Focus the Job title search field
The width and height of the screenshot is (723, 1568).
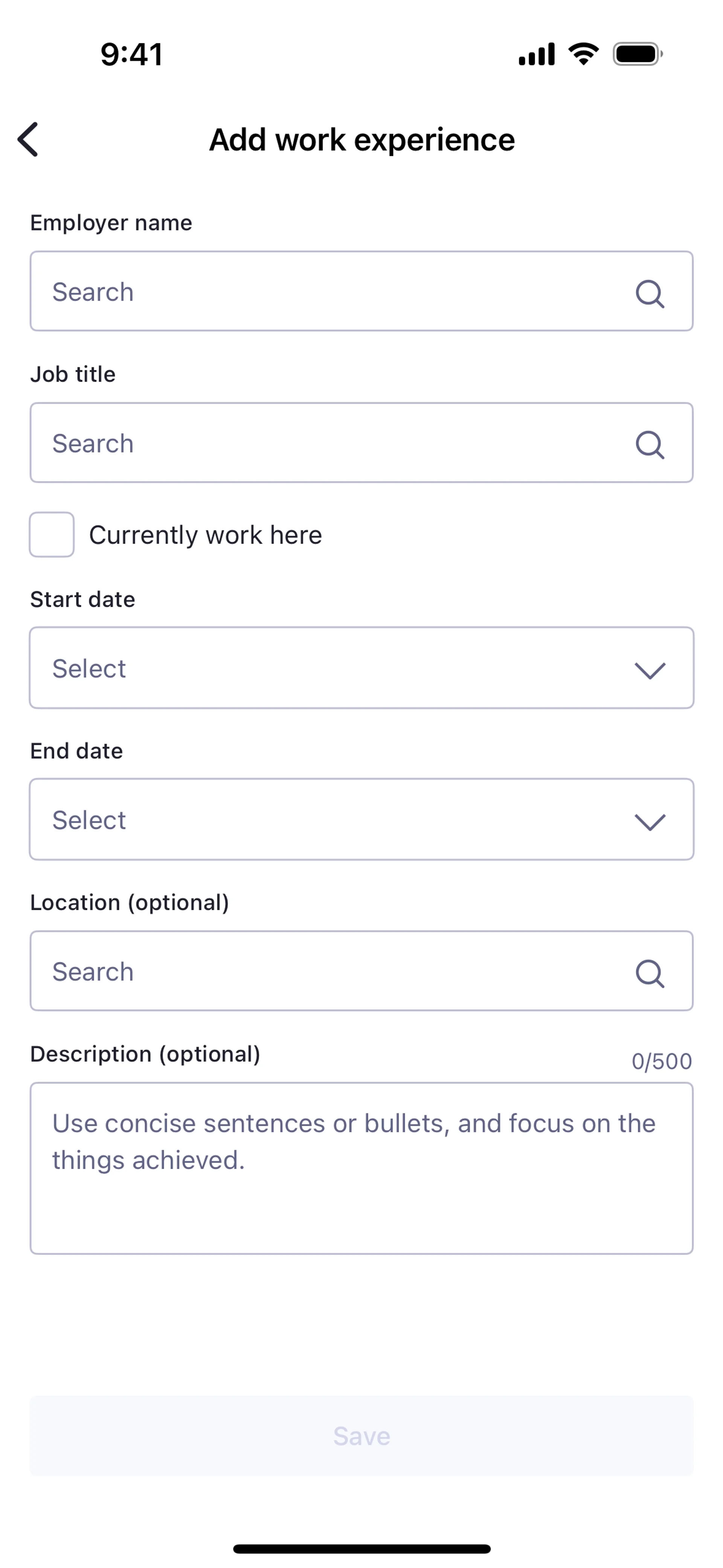[329, 443]
